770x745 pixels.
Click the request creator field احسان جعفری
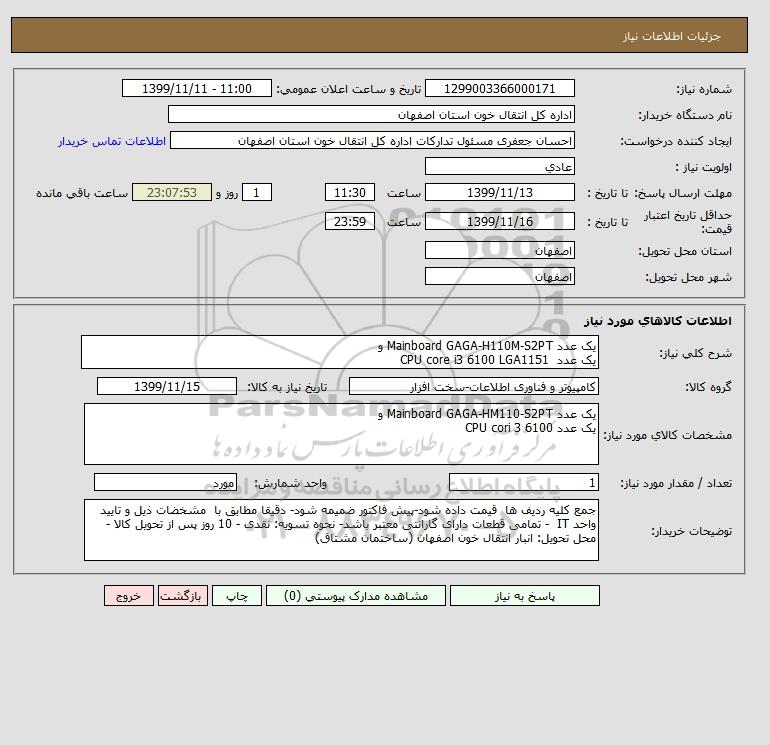pos(372,140)
